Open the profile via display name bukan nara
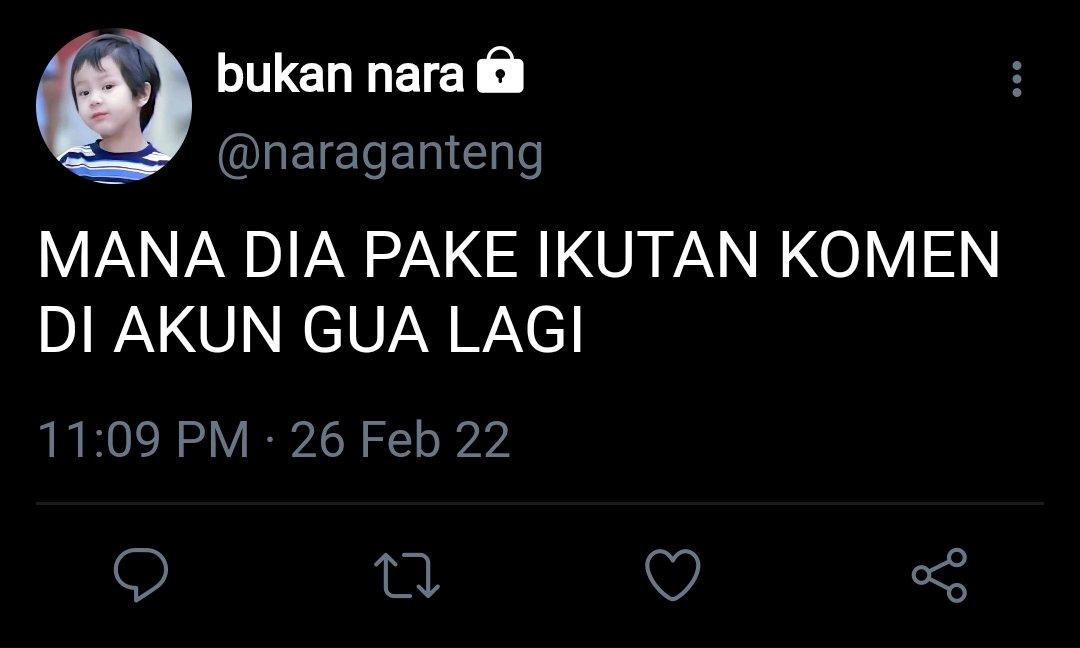The height and width of the screenshot is (648, 1080). (x=340, y=74)
